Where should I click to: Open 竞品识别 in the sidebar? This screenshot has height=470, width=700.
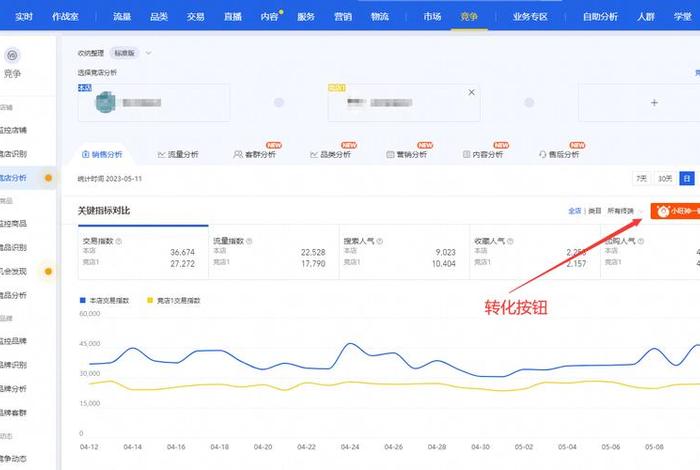(x=13, y=247)
